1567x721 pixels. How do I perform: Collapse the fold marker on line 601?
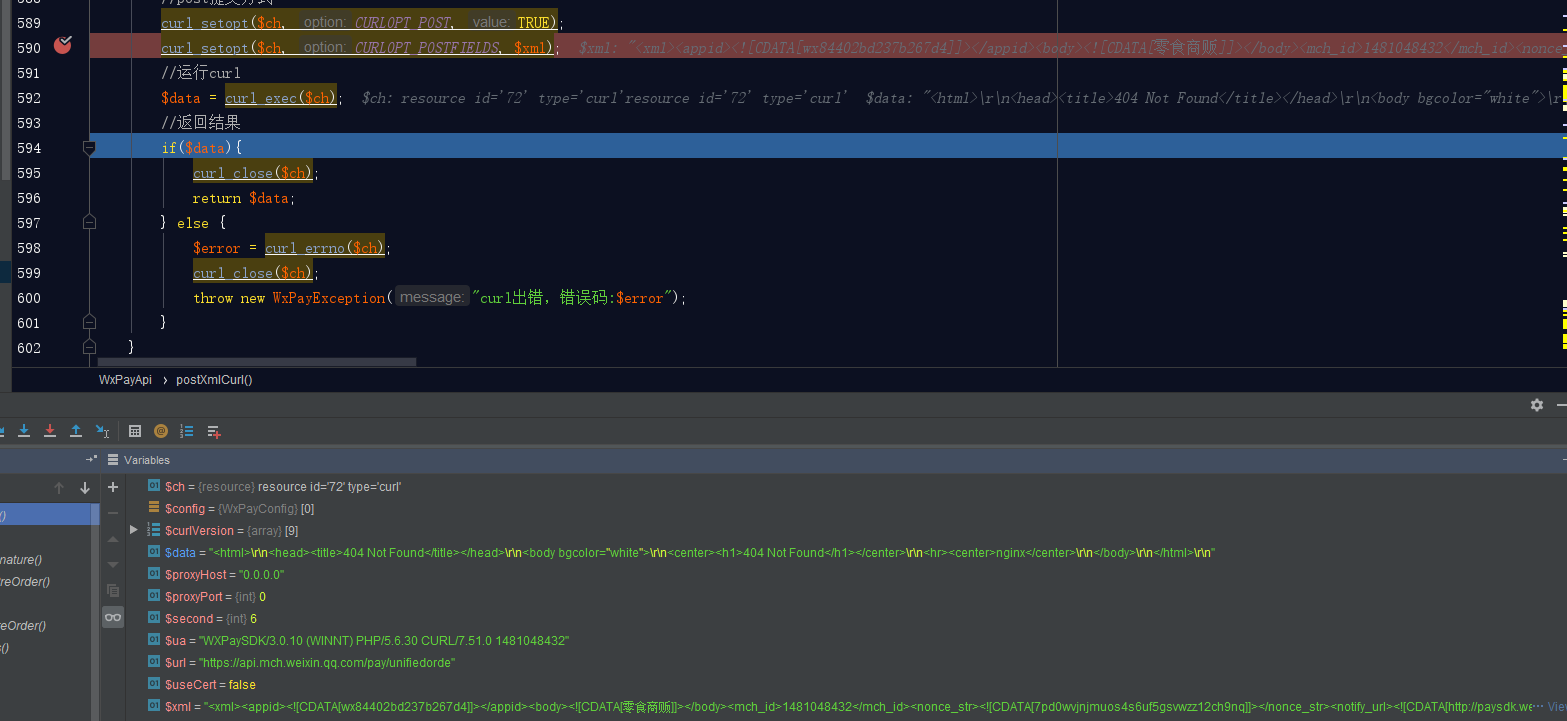(x=89, y=322)
